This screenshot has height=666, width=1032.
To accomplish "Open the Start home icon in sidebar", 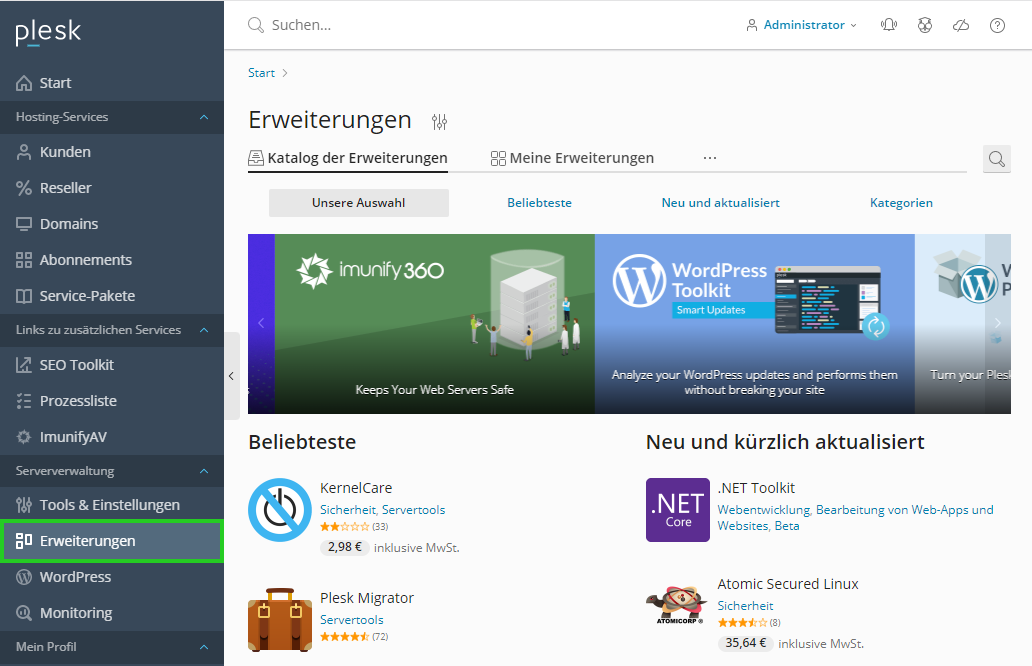I will point(24,83).
